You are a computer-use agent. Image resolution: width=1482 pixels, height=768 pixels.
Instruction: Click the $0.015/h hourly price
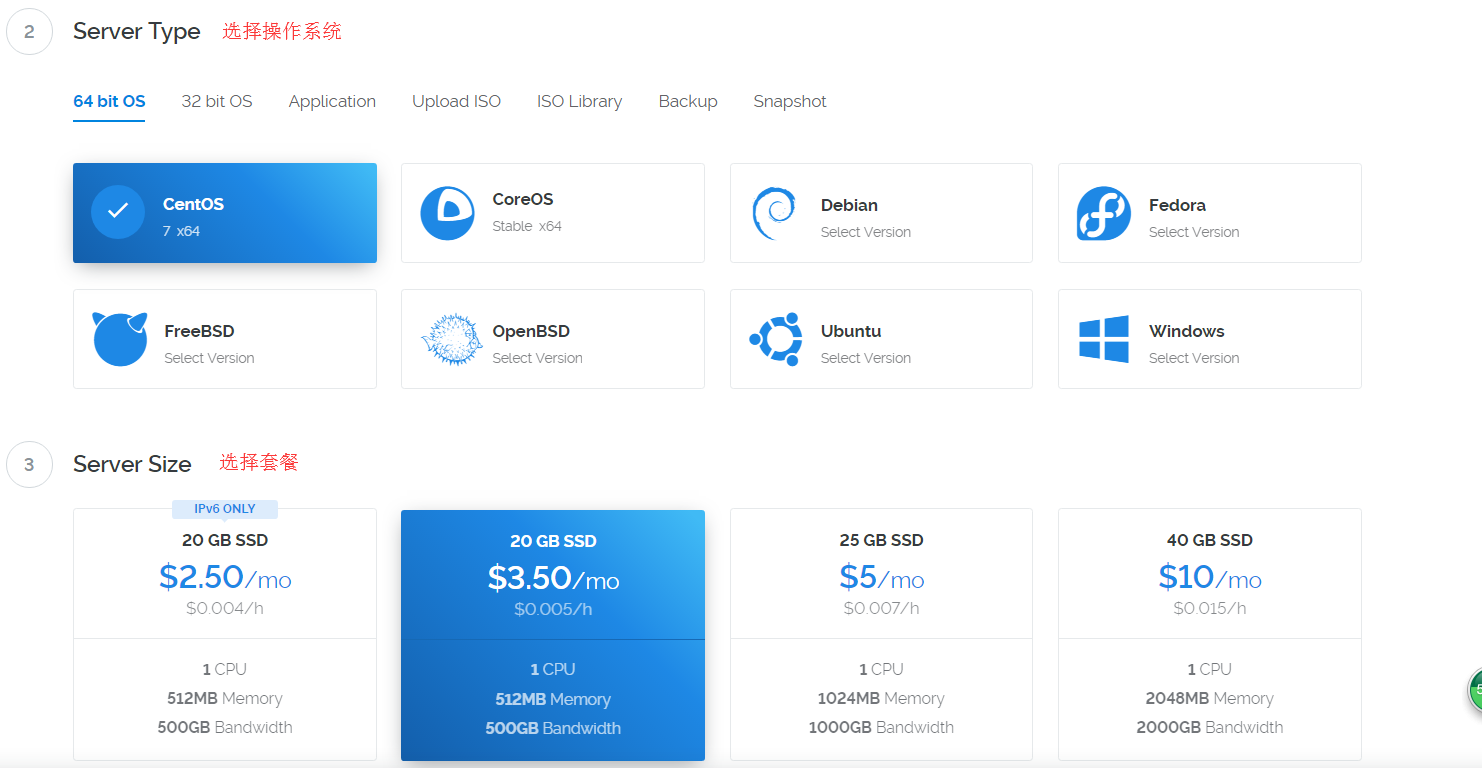1210,608
